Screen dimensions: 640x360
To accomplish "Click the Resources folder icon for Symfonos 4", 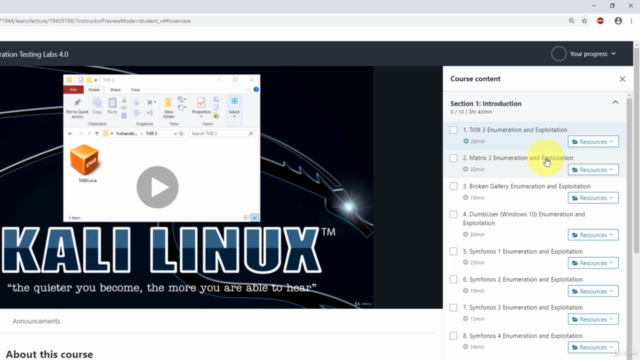I will pyautogui.click(x=575, y=347).
